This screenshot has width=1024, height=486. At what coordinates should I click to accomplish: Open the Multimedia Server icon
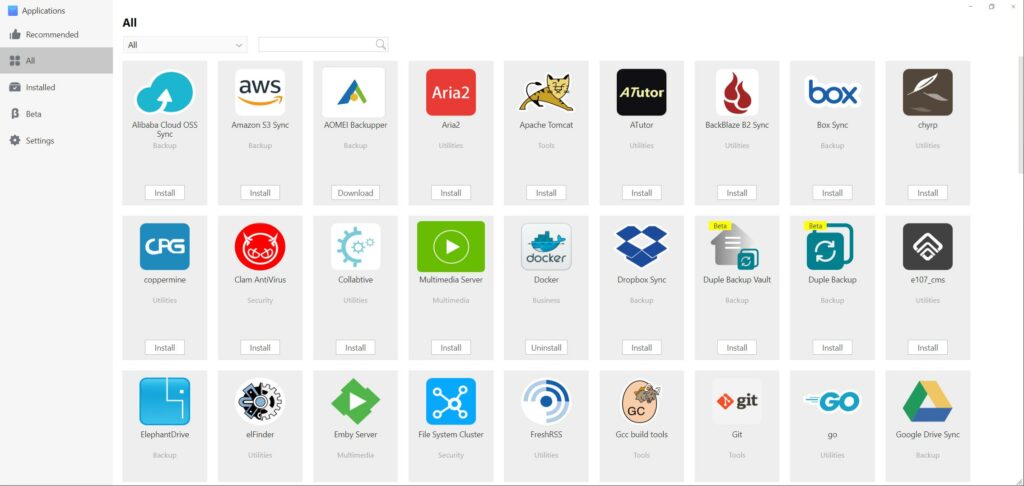coord(451,247)
